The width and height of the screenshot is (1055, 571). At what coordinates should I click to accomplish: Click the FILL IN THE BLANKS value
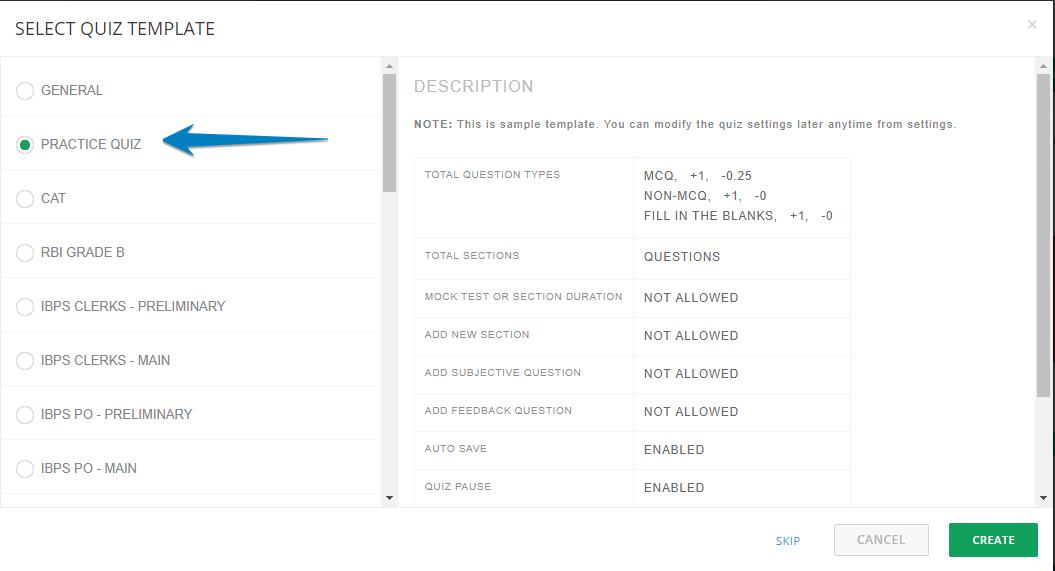[x=738, y=216]
